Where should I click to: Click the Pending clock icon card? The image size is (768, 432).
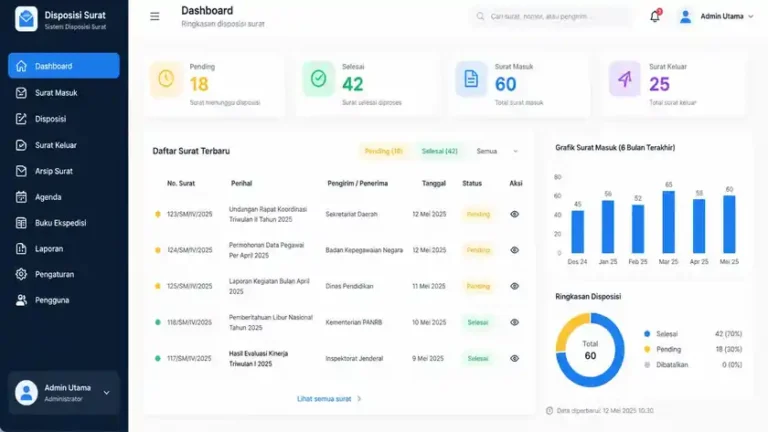166,79
